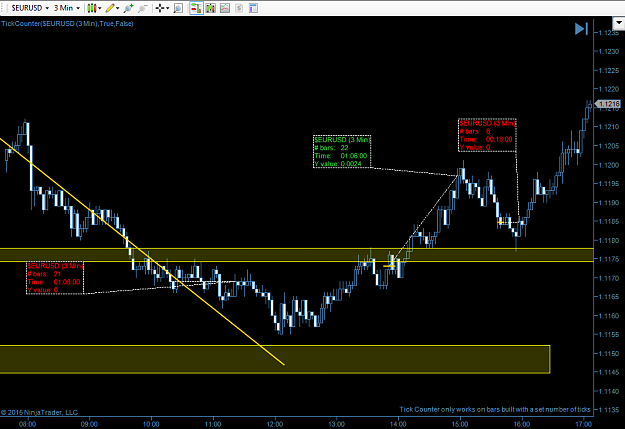This screenshot has width=625, height=429.
Task: Click the 12:00 time axis label
Action: pos(275,424)
